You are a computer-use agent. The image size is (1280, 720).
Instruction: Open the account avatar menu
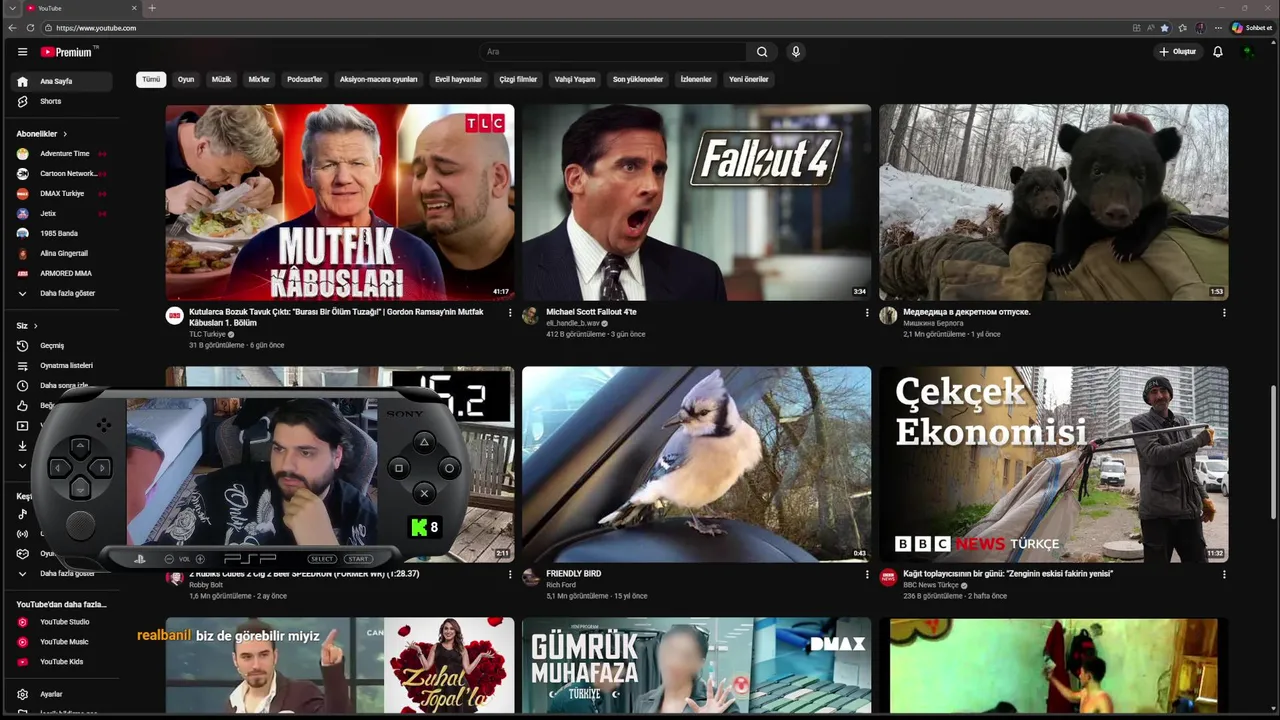pyautogui.click(x=1248, y=52)
